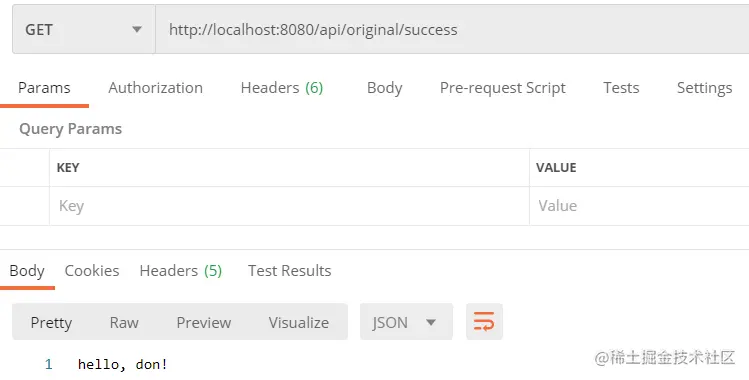Open the request Headers (6) tab
This screenshot has width=749, height=380.
click(282, 88)
